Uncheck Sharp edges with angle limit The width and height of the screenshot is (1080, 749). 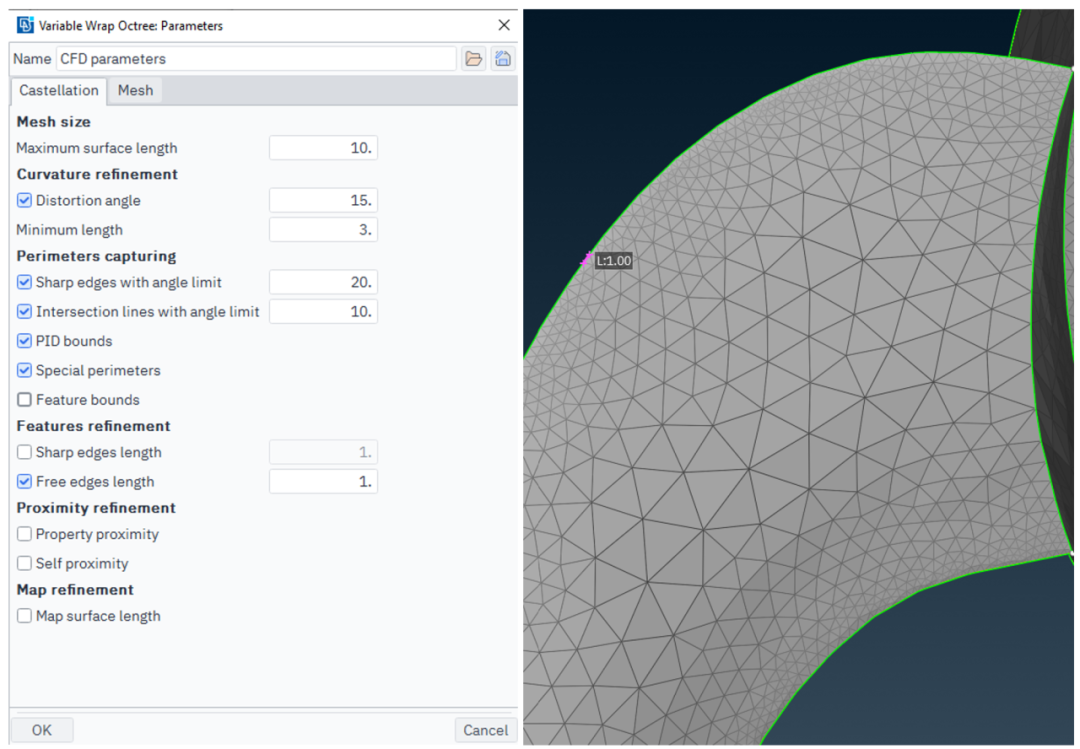click(25, 282)
